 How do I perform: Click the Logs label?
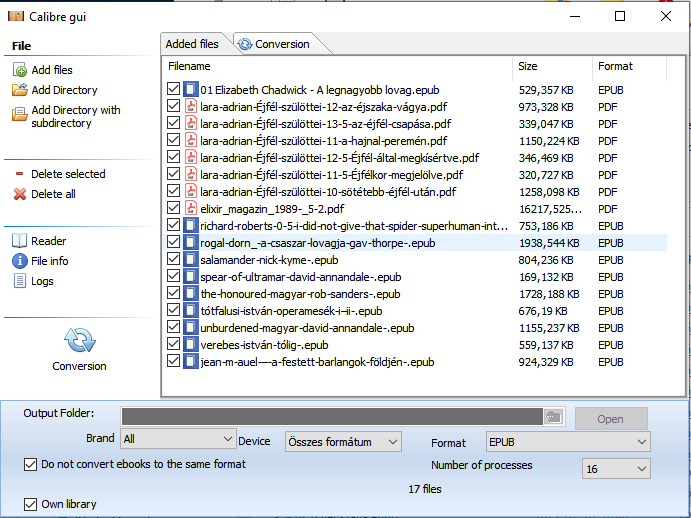click(x=42, y=281)
